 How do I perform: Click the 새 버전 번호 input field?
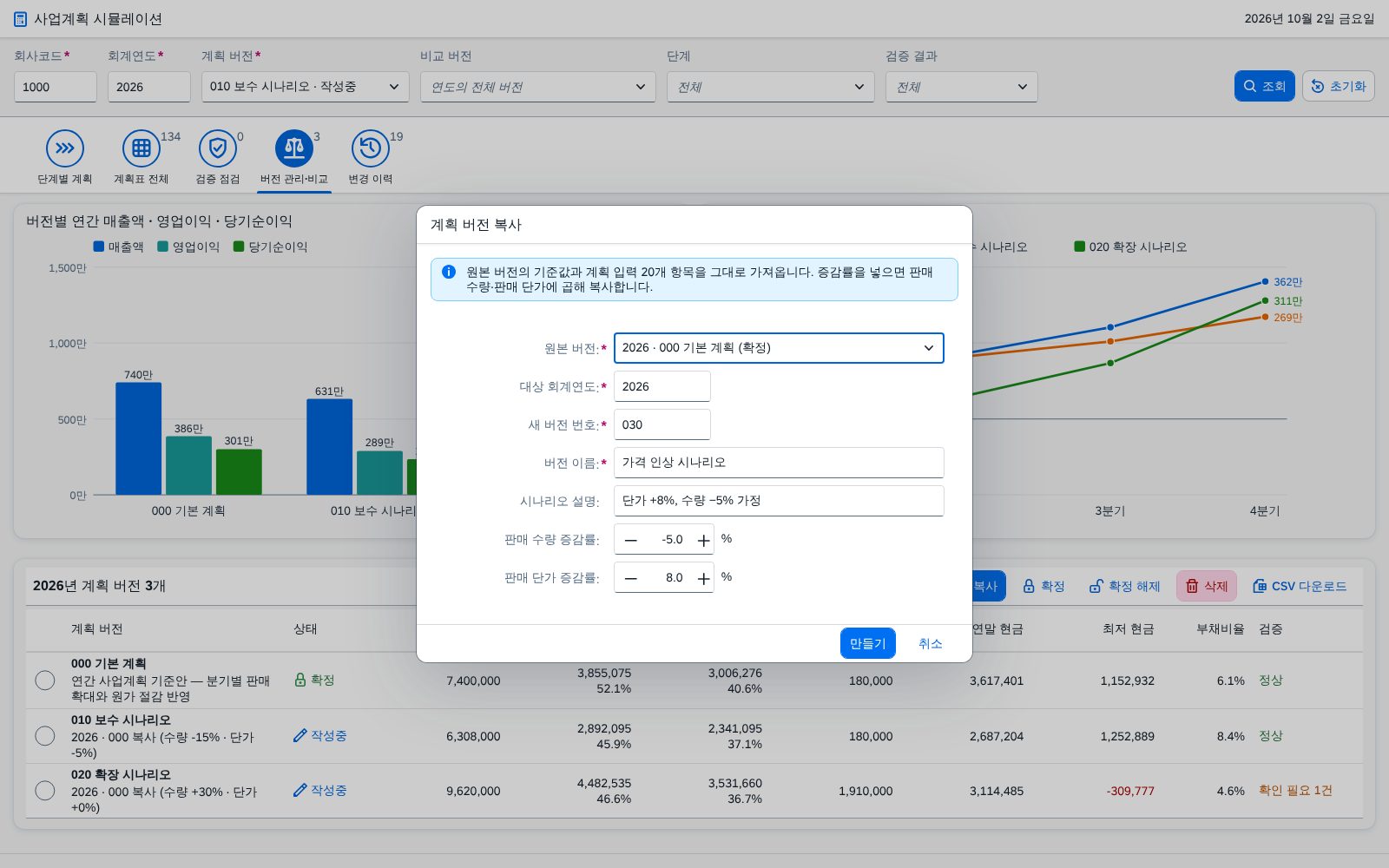coord(662,424)
